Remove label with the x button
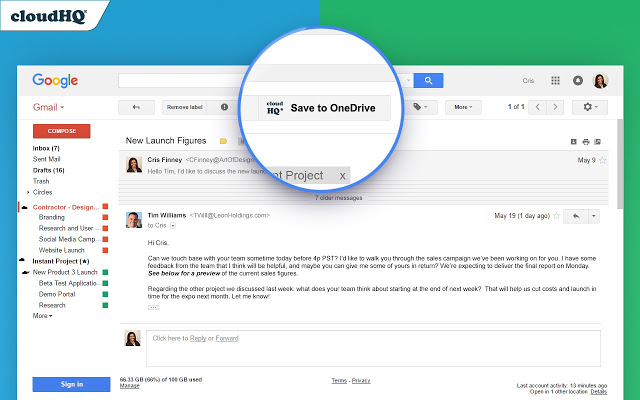 click(x=342, y=176)
